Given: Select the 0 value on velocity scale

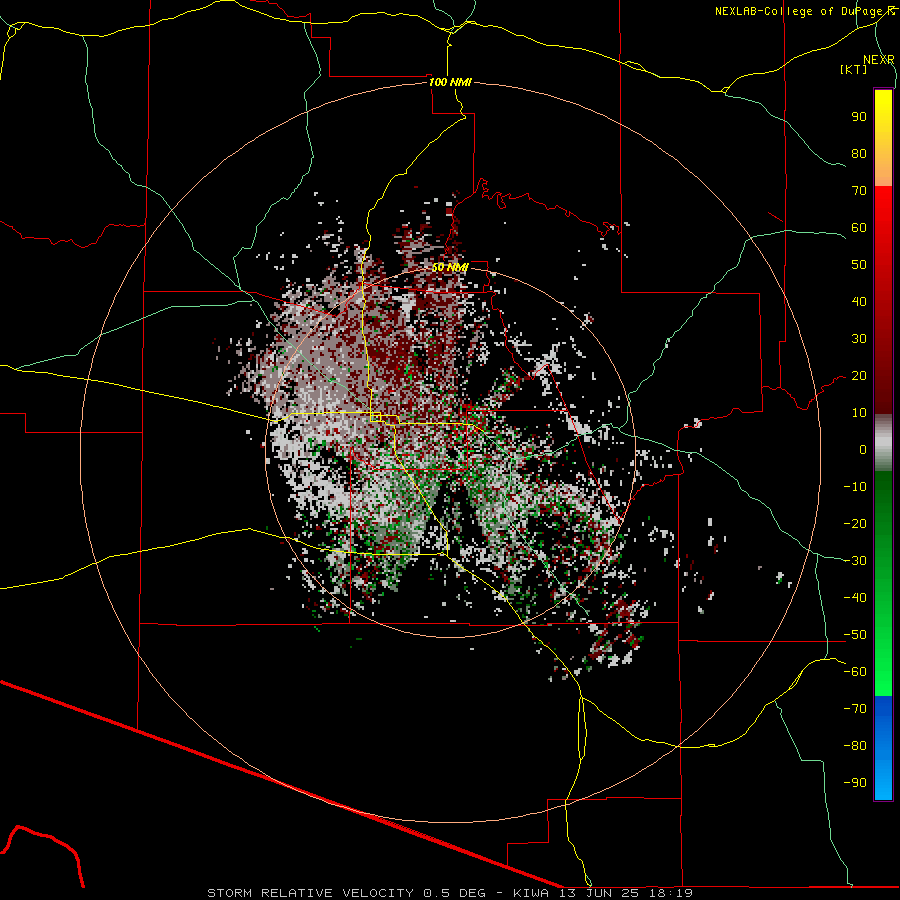Looking at the screenshot, I should click(x=863, y=449).
